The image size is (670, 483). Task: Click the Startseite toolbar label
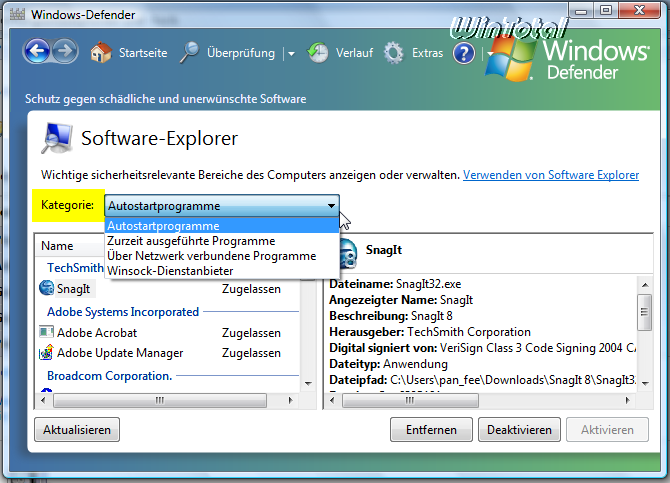coord(143,53)
